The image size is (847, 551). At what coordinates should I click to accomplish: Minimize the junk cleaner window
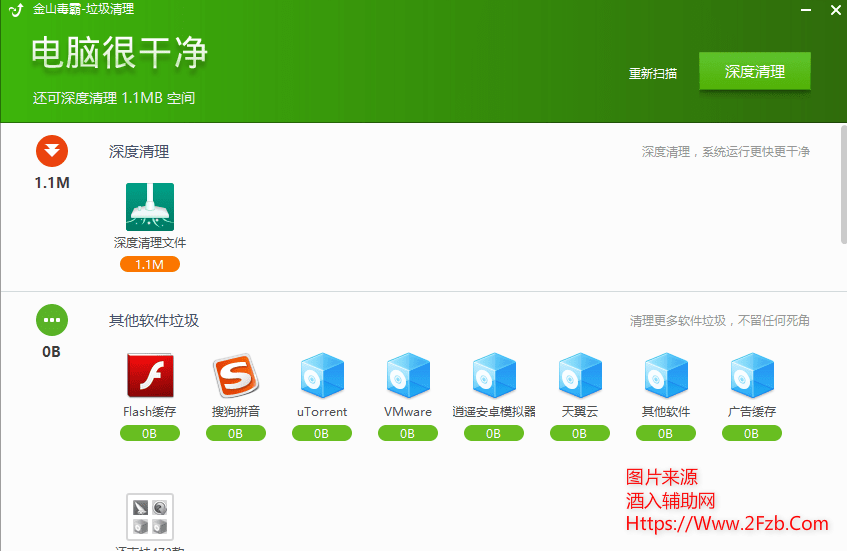coord(807,9)
